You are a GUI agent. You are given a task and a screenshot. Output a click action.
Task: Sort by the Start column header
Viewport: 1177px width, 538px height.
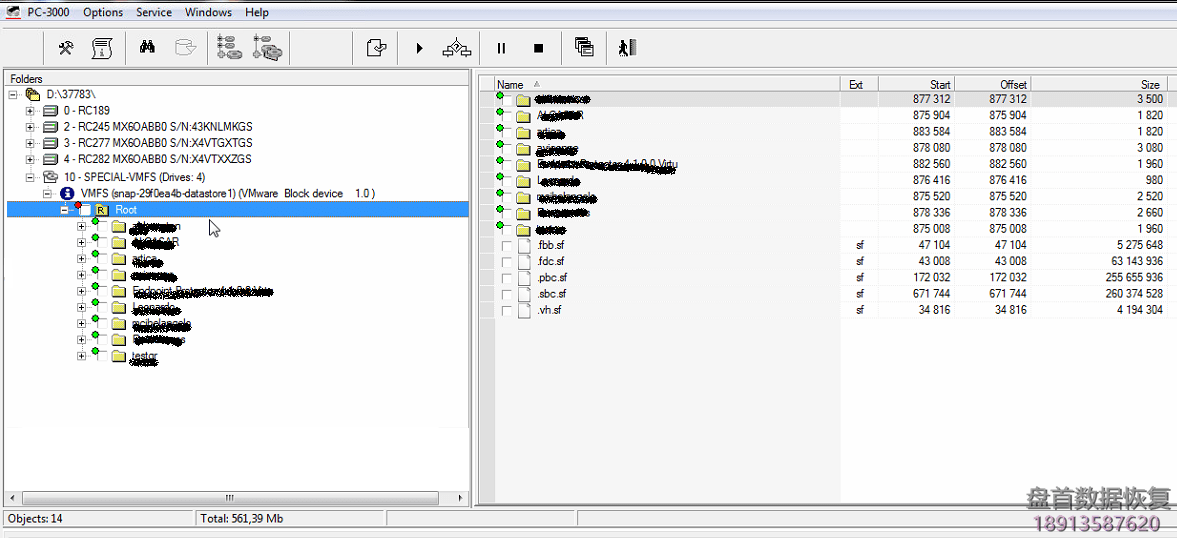tap(917, 84)
